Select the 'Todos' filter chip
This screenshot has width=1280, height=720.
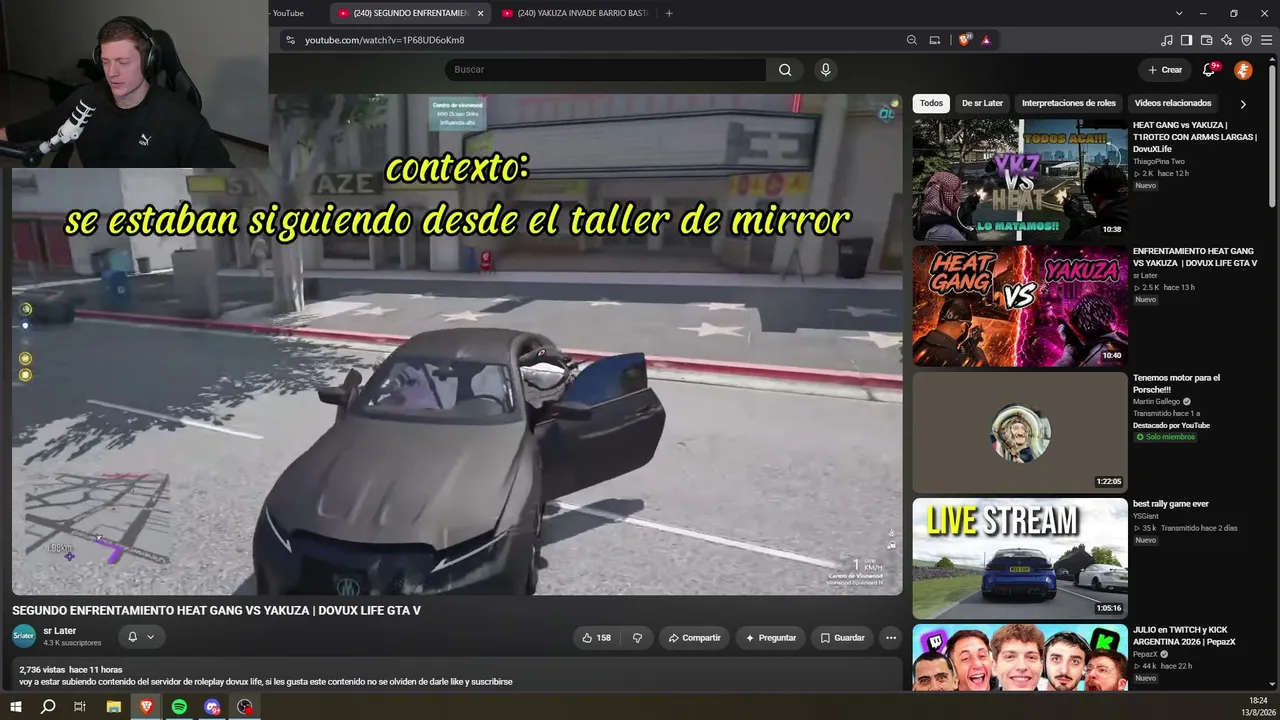click(931, 103)
